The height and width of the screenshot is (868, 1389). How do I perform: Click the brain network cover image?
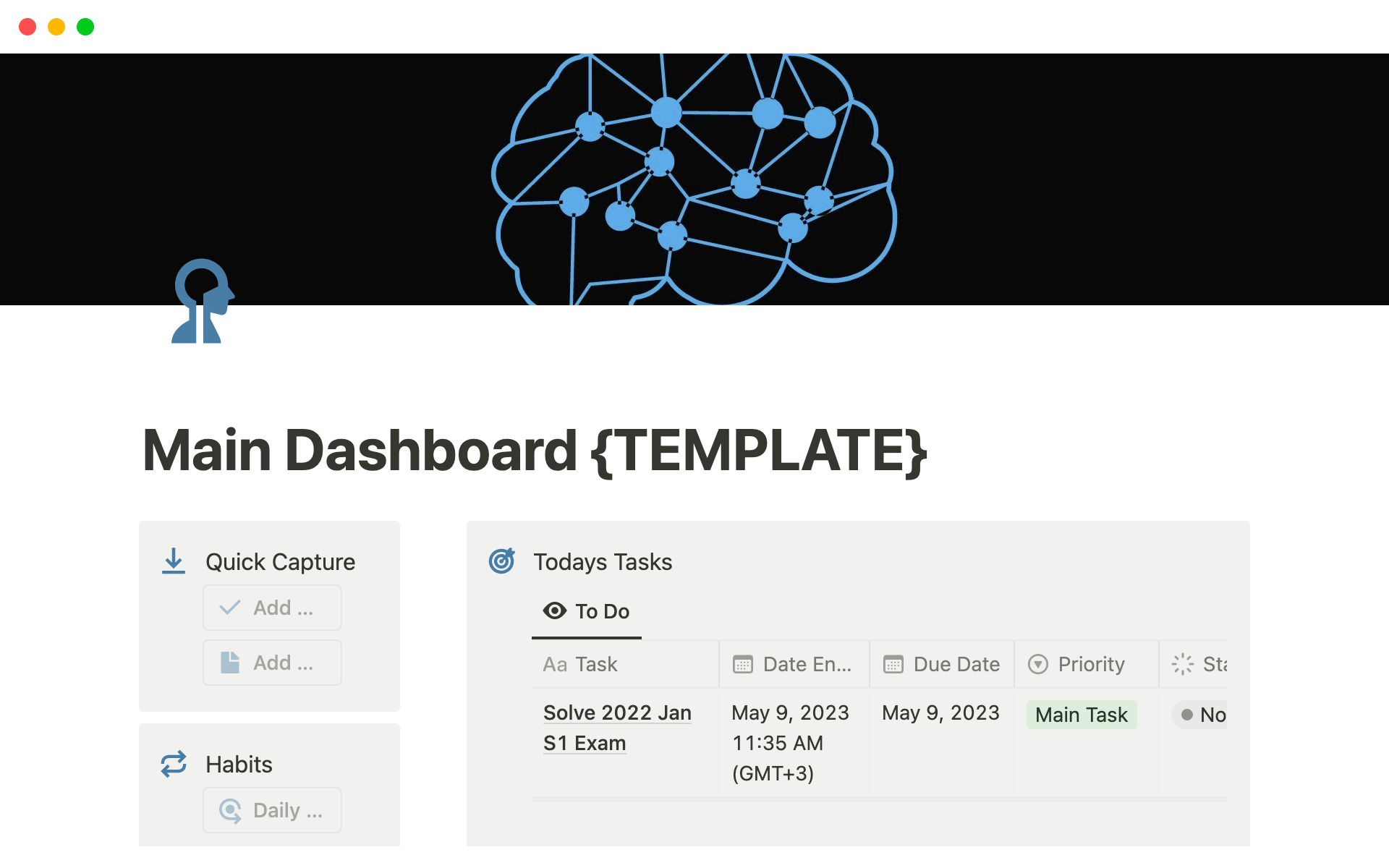[694, 179]
